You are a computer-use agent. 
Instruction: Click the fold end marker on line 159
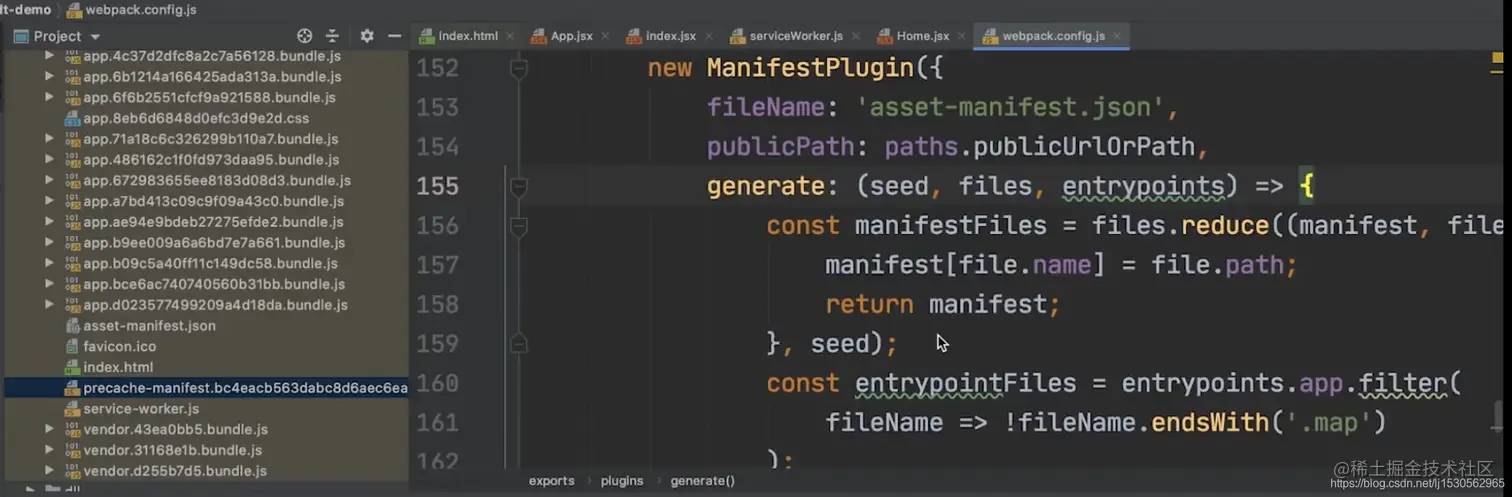(x=518, y=344)
